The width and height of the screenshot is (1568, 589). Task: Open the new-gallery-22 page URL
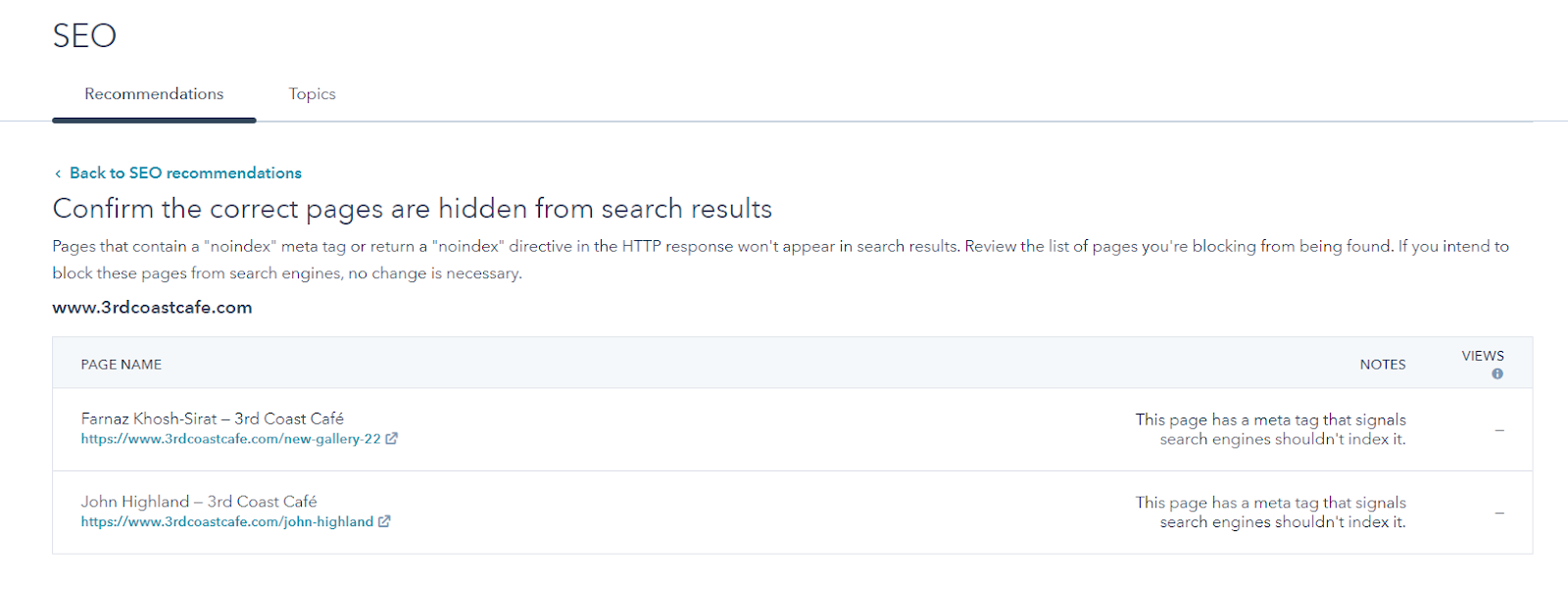[x=230, y=439]
